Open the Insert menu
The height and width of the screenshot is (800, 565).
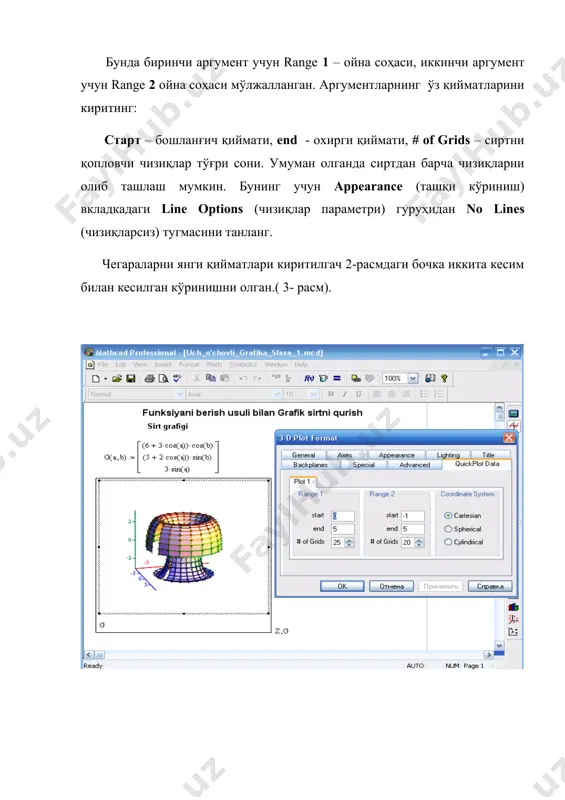163,364
